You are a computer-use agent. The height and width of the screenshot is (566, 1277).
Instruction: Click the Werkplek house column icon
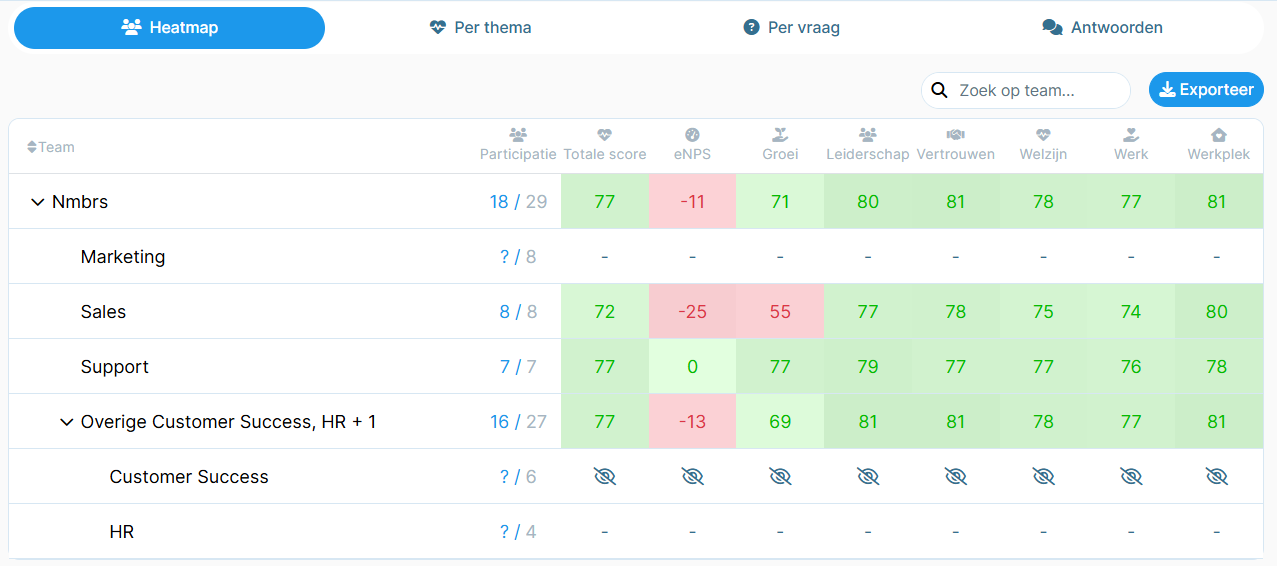1218,135
